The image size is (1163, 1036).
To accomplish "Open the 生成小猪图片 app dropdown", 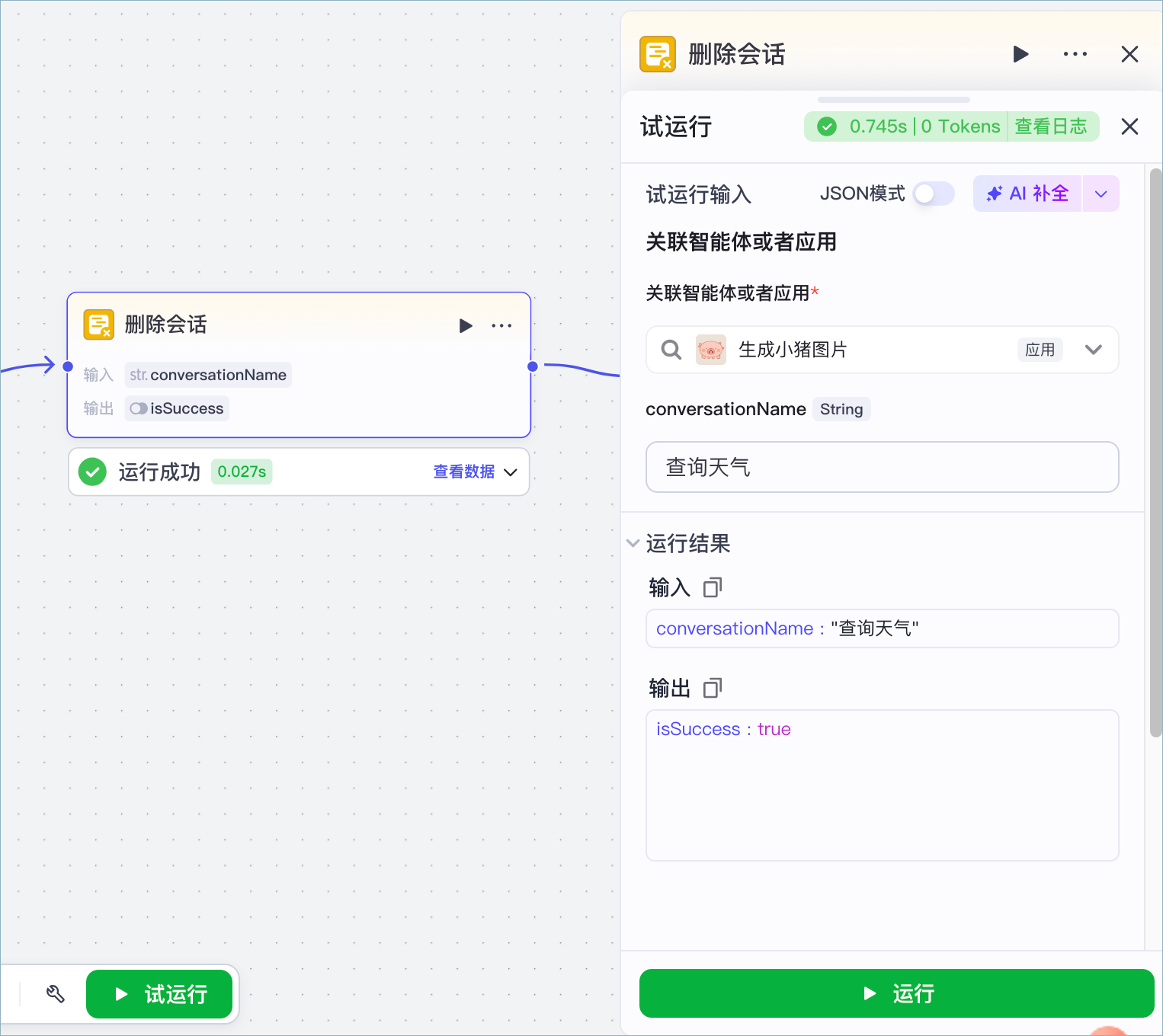I will pos(1093,350).
